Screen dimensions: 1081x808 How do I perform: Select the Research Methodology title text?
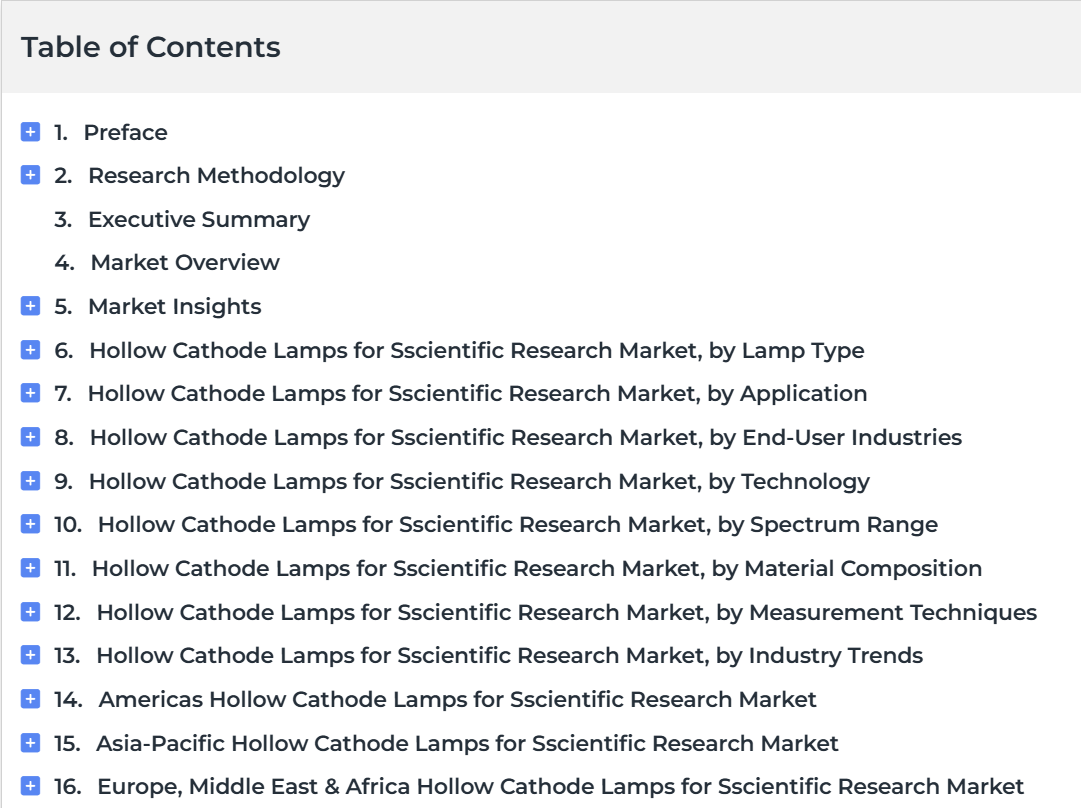pyautogui.click(x=216, y=175)
